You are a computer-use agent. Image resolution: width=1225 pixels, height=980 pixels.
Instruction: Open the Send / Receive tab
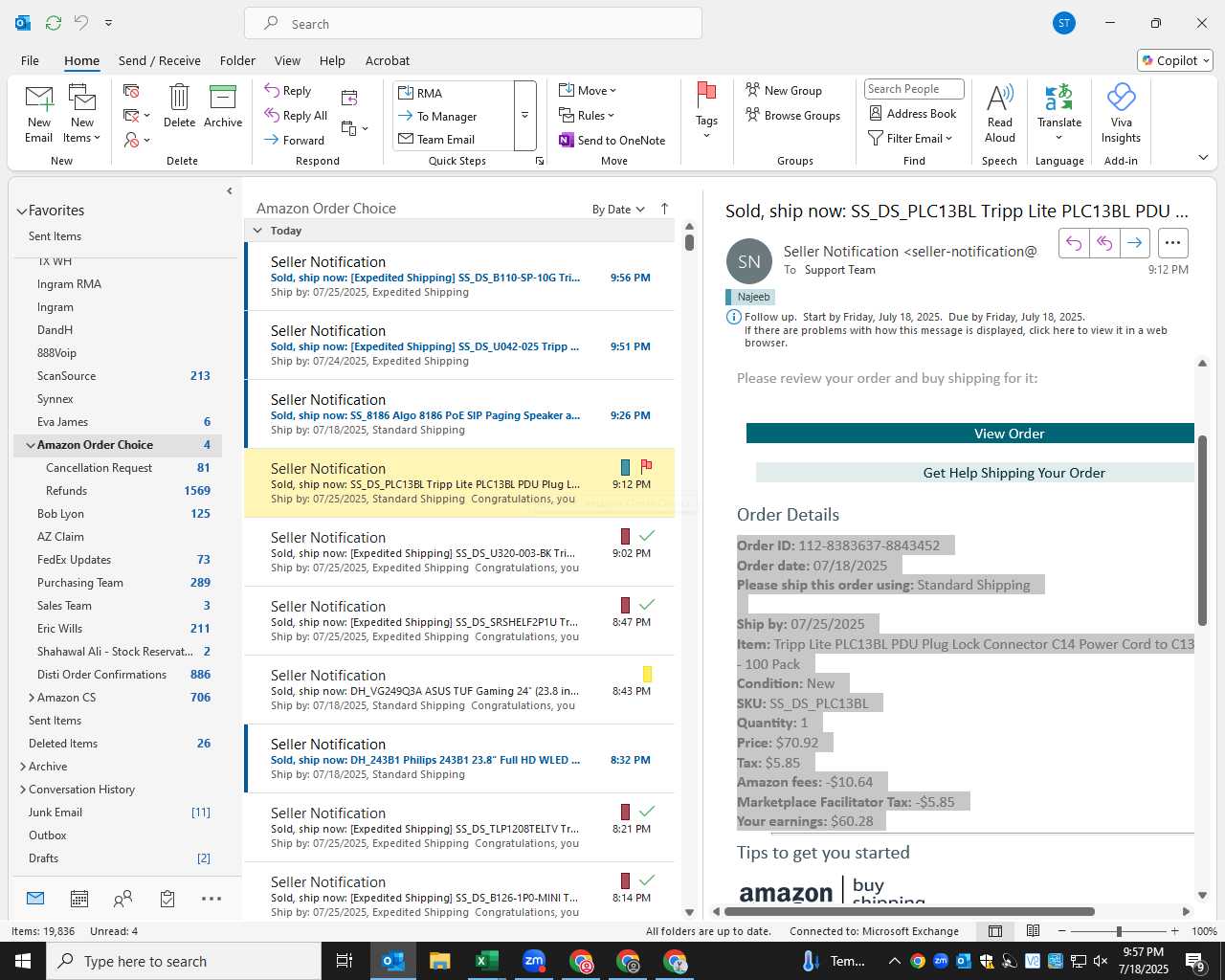(160, 60)
